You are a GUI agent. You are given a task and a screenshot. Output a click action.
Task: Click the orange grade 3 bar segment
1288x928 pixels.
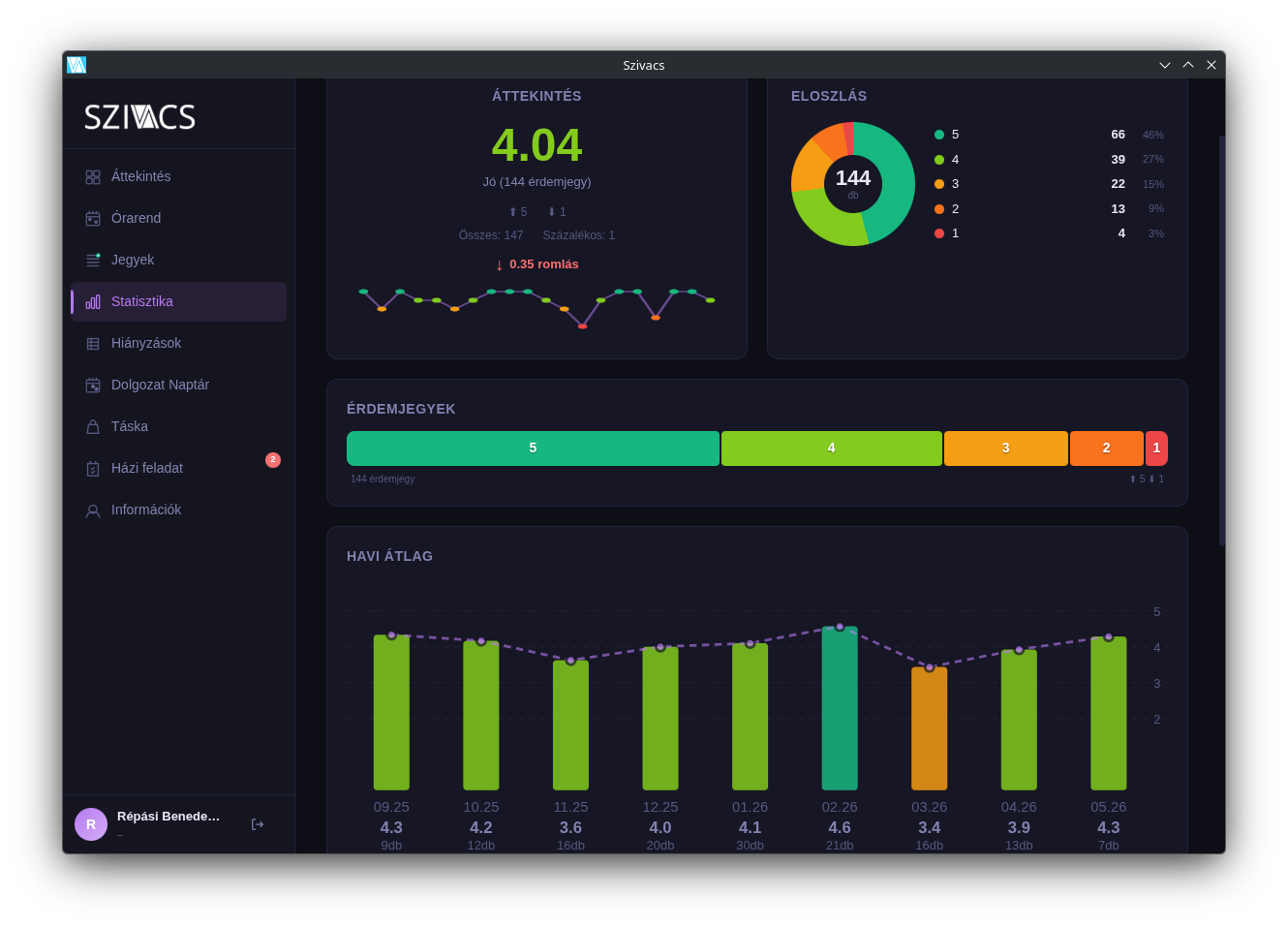1005,449
